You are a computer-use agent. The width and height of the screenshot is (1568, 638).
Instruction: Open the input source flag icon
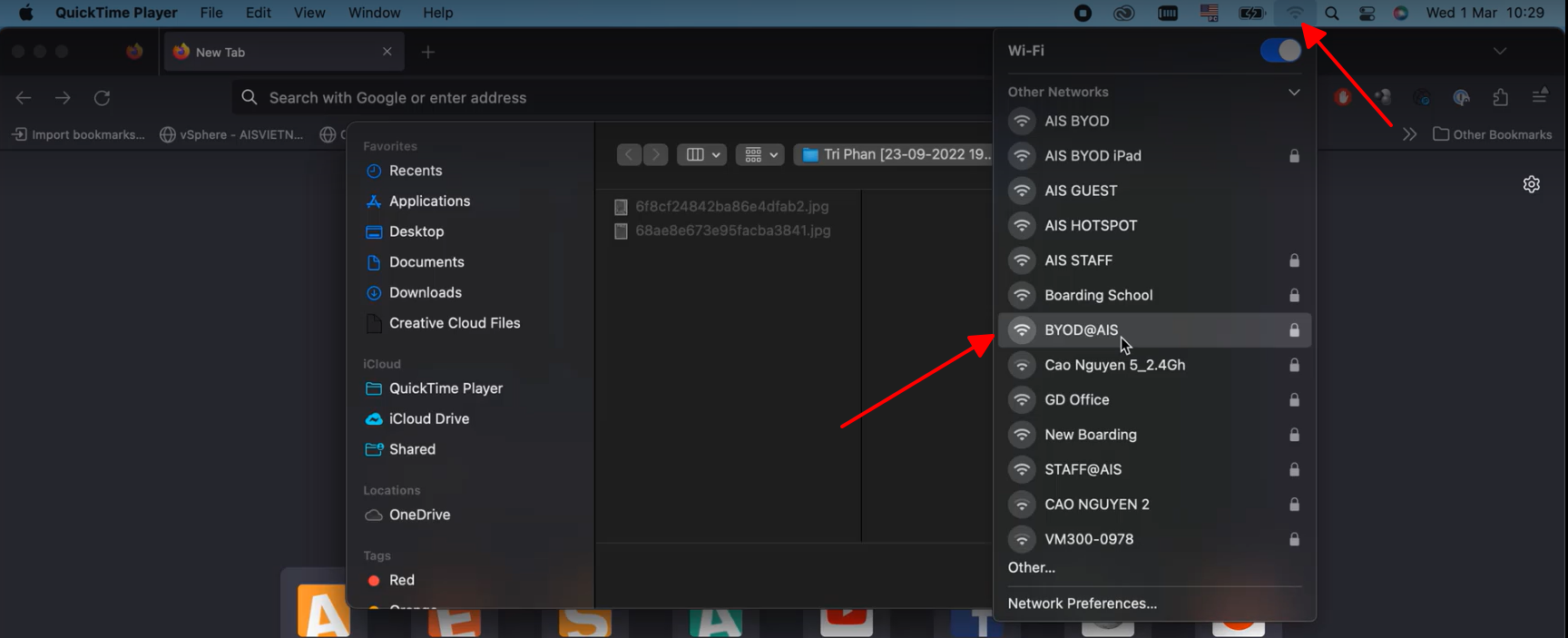point(1209,13)
